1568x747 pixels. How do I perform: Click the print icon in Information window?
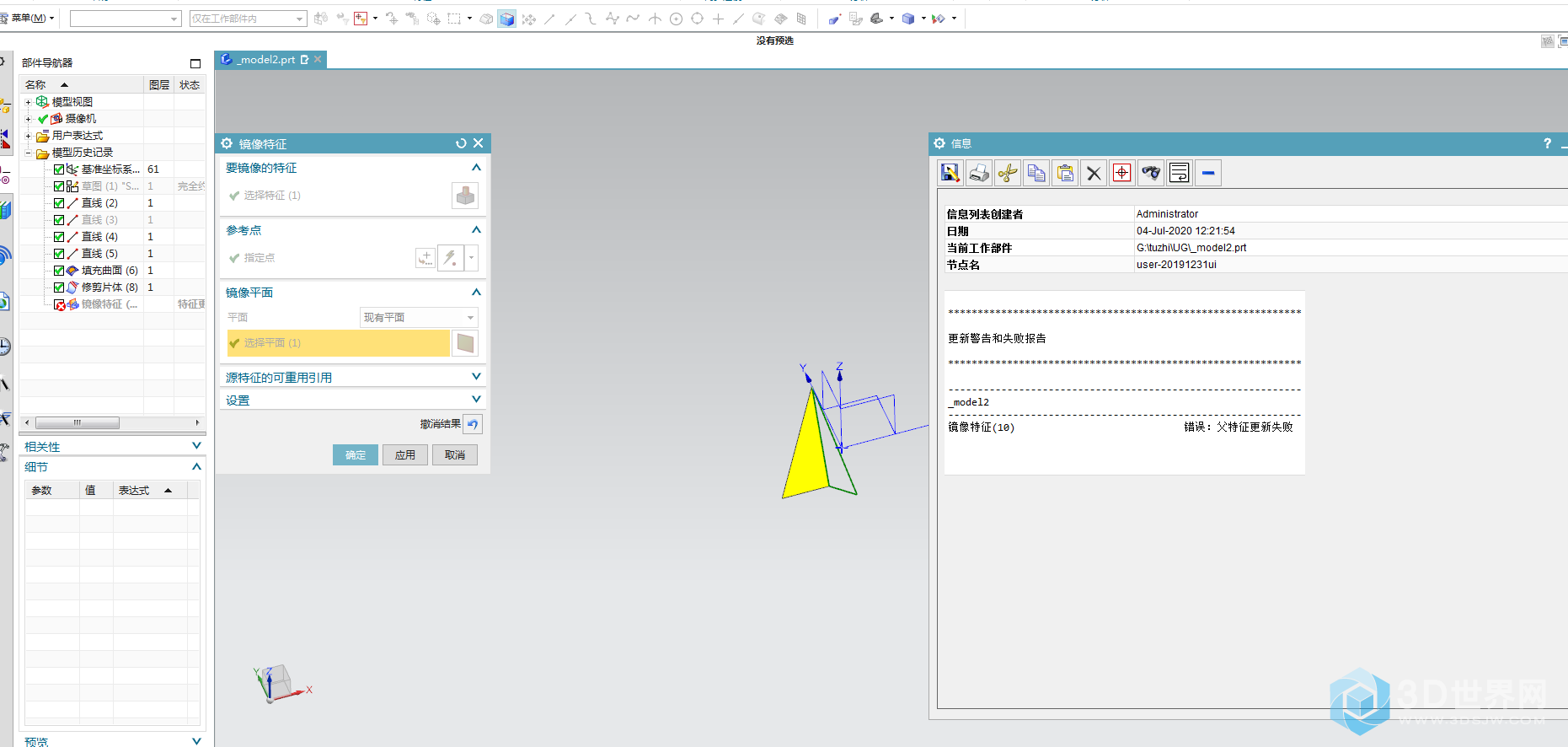tap(979, 173)
